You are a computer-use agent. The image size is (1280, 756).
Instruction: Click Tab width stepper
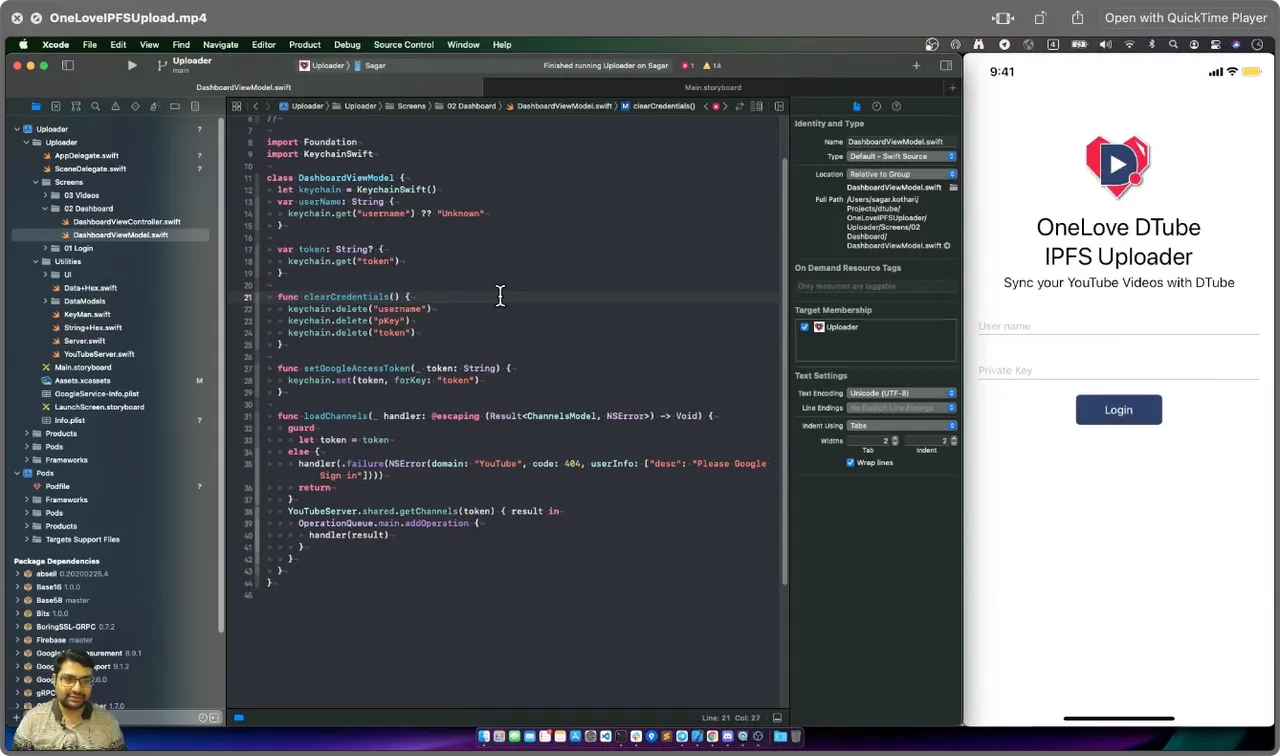tap(894, 441)
